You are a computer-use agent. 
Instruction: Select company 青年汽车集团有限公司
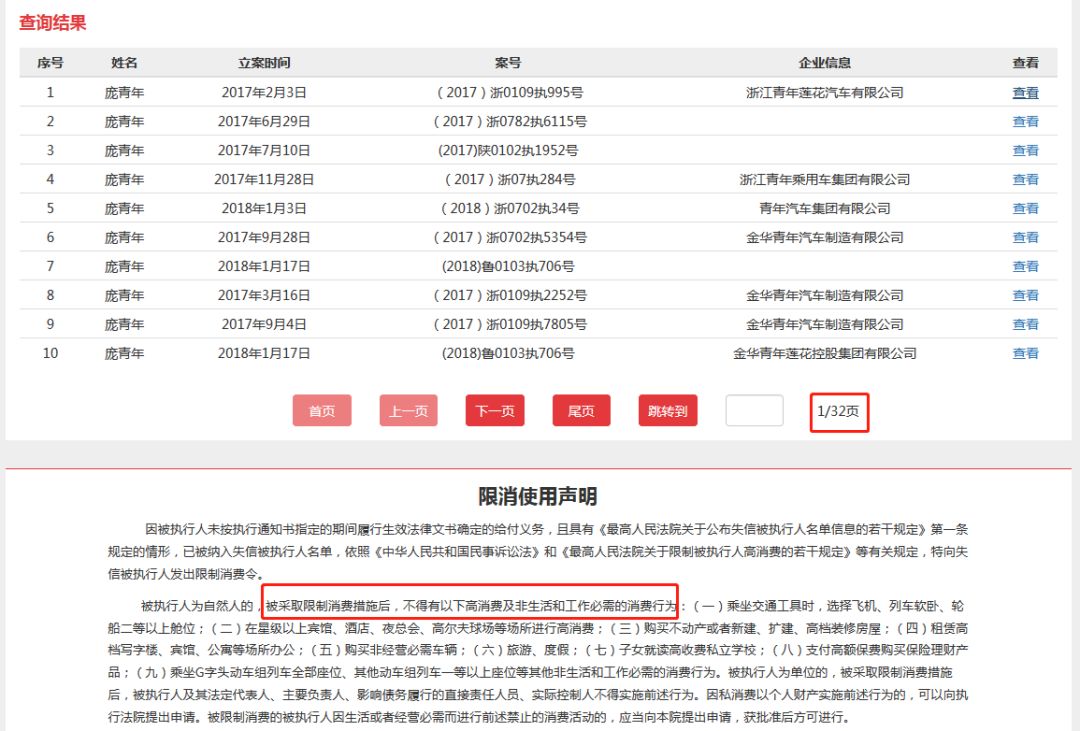pyautogui.click(x=824, y=208)
